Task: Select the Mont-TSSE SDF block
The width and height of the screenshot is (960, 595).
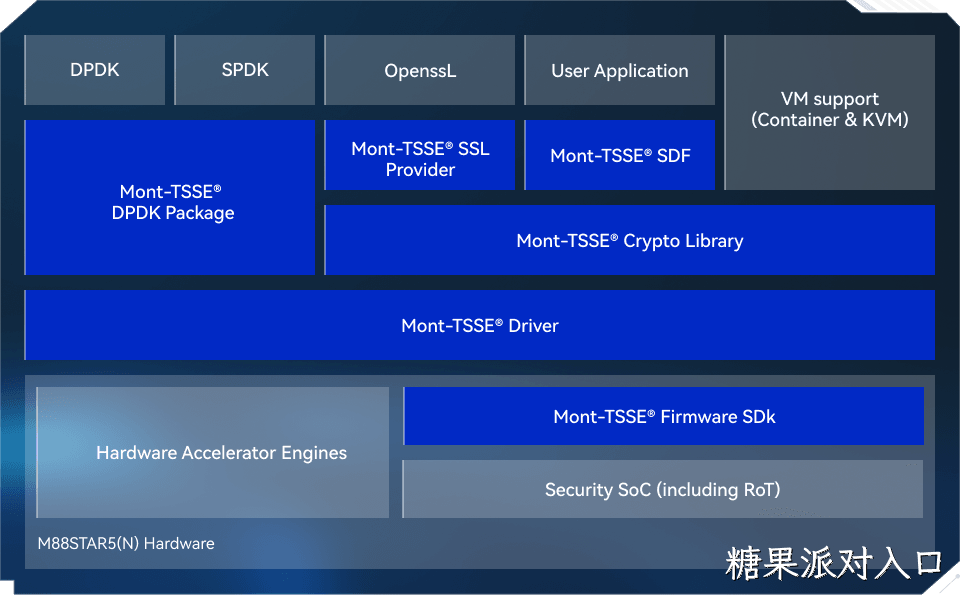Action: pos(620,155)
